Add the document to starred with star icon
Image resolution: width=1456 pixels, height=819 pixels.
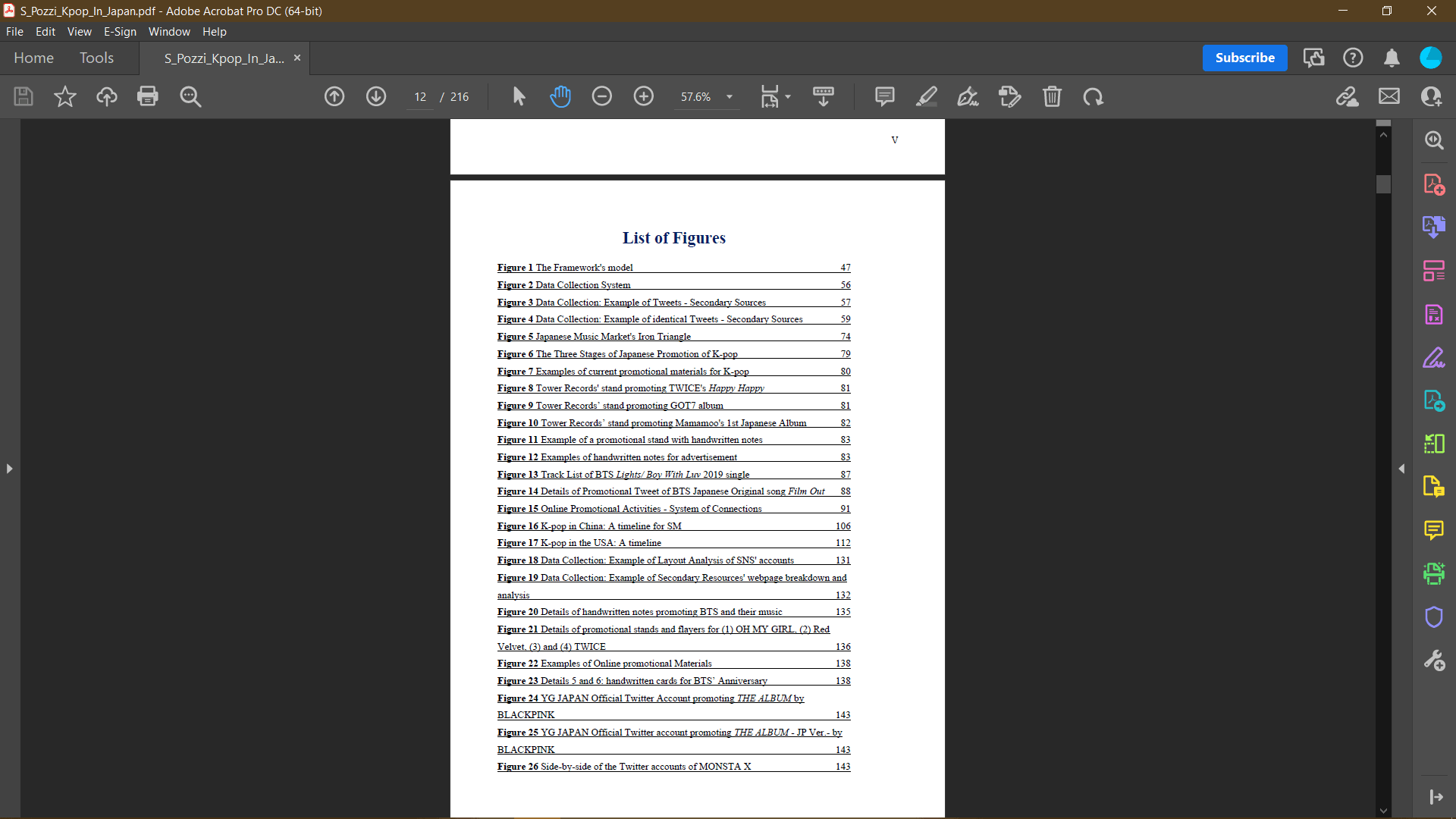[x=65, y=96]
